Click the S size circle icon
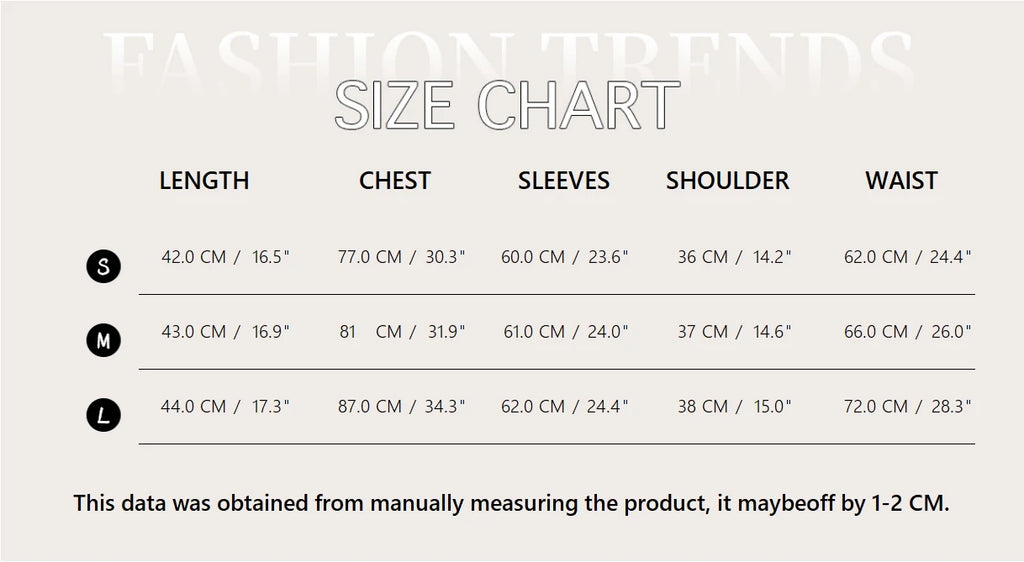Viewport: 1024px width, 562px height. tap(103, 267)
